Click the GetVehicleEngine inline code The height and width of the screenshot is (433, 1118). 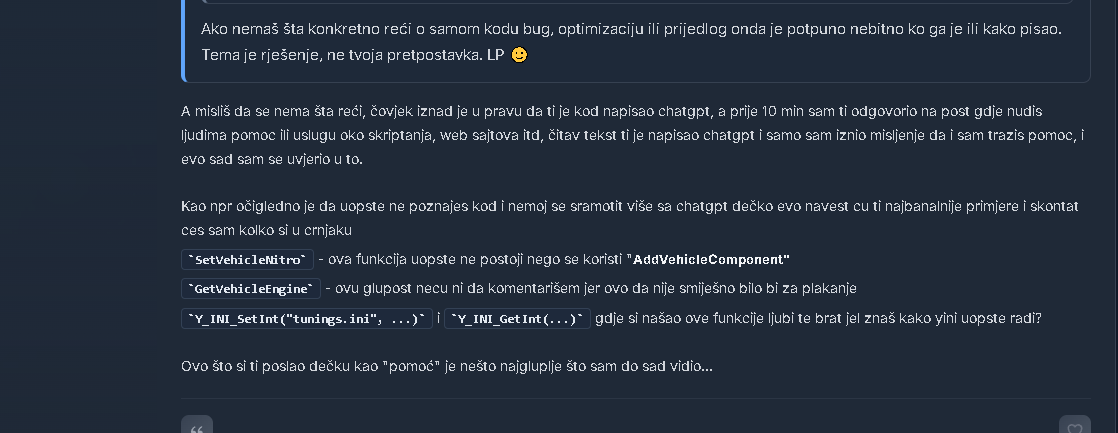251,289
